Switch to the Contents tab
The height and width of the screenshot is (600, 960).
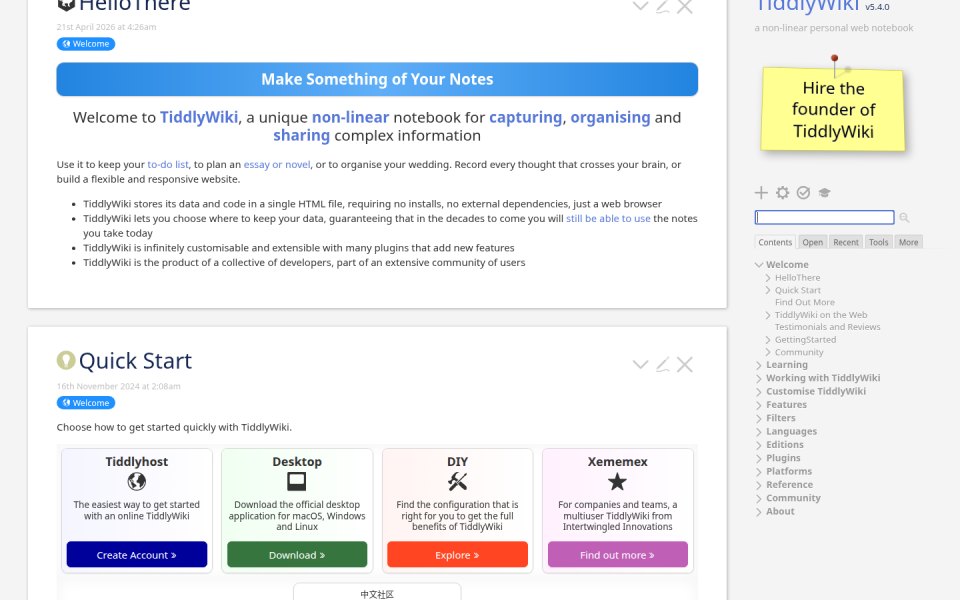tap(774, 242)
